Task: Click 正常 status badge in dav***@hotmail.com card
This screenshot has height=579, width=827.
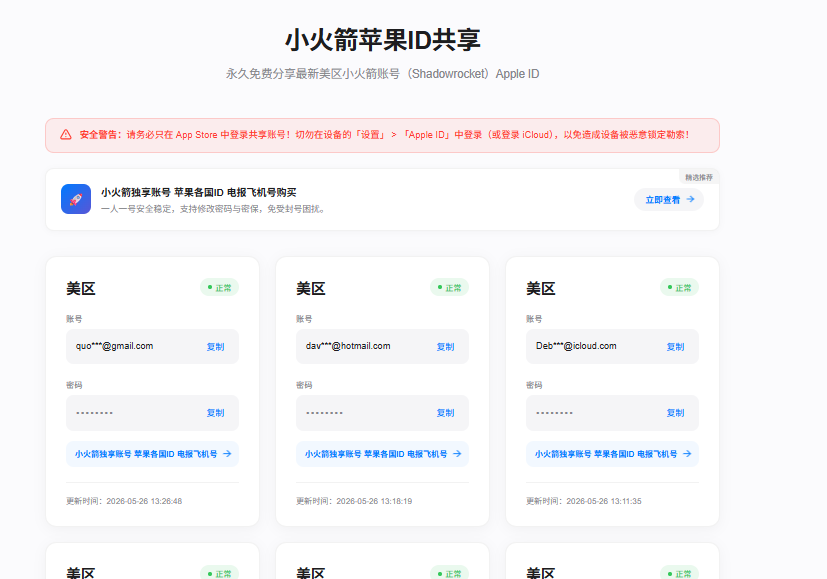Action: [x=449, y=288]
